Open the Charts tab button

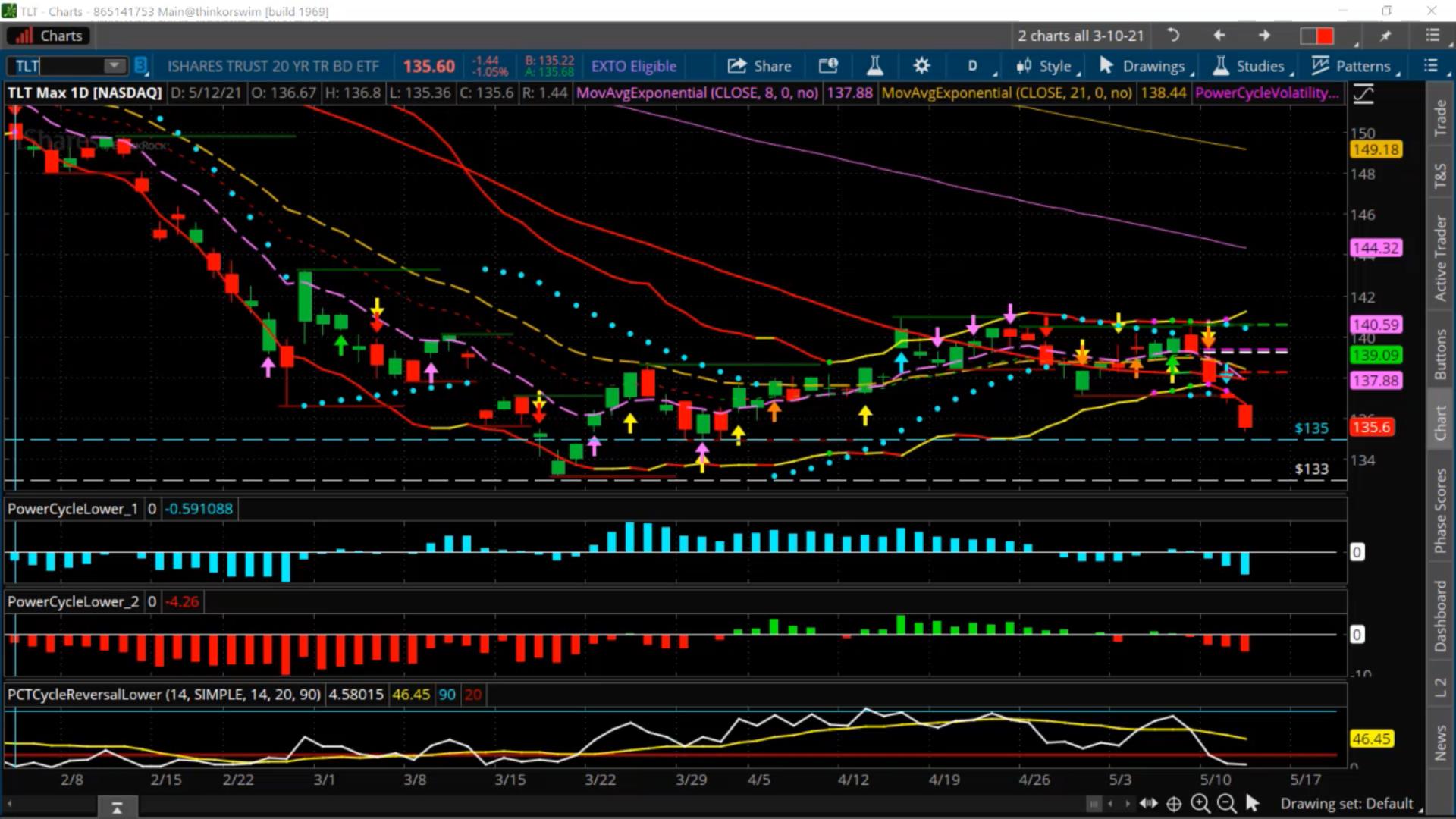49,36
